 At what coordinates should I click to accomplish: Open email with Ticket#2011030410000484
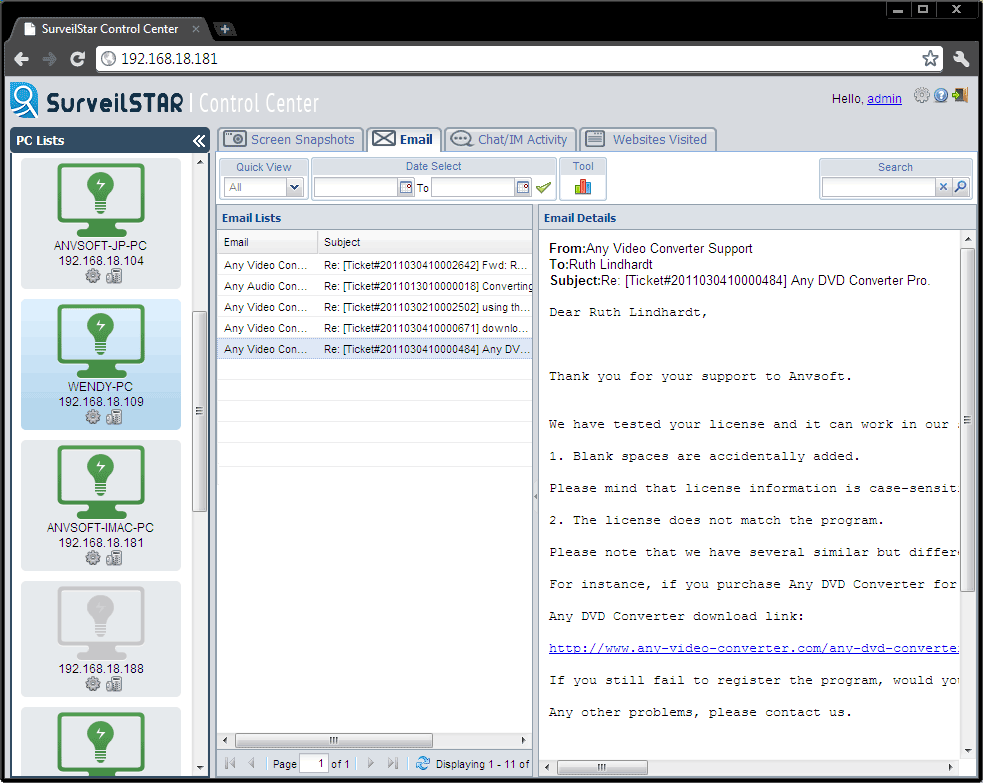point(375,349)
